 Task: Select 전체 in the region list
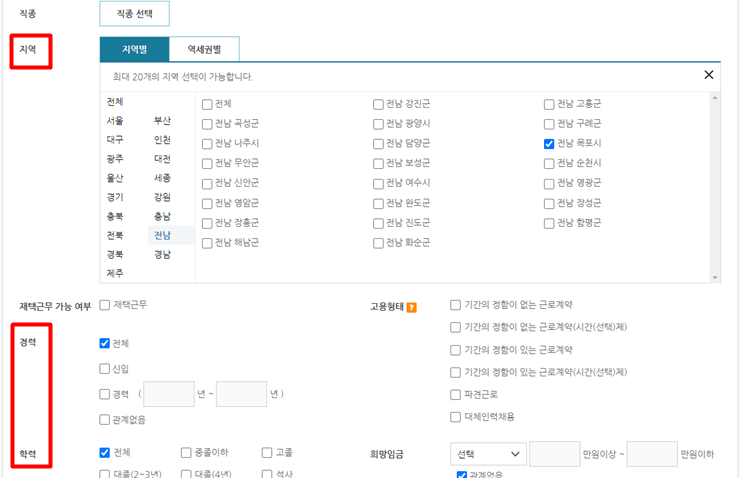tap(115, 102)
